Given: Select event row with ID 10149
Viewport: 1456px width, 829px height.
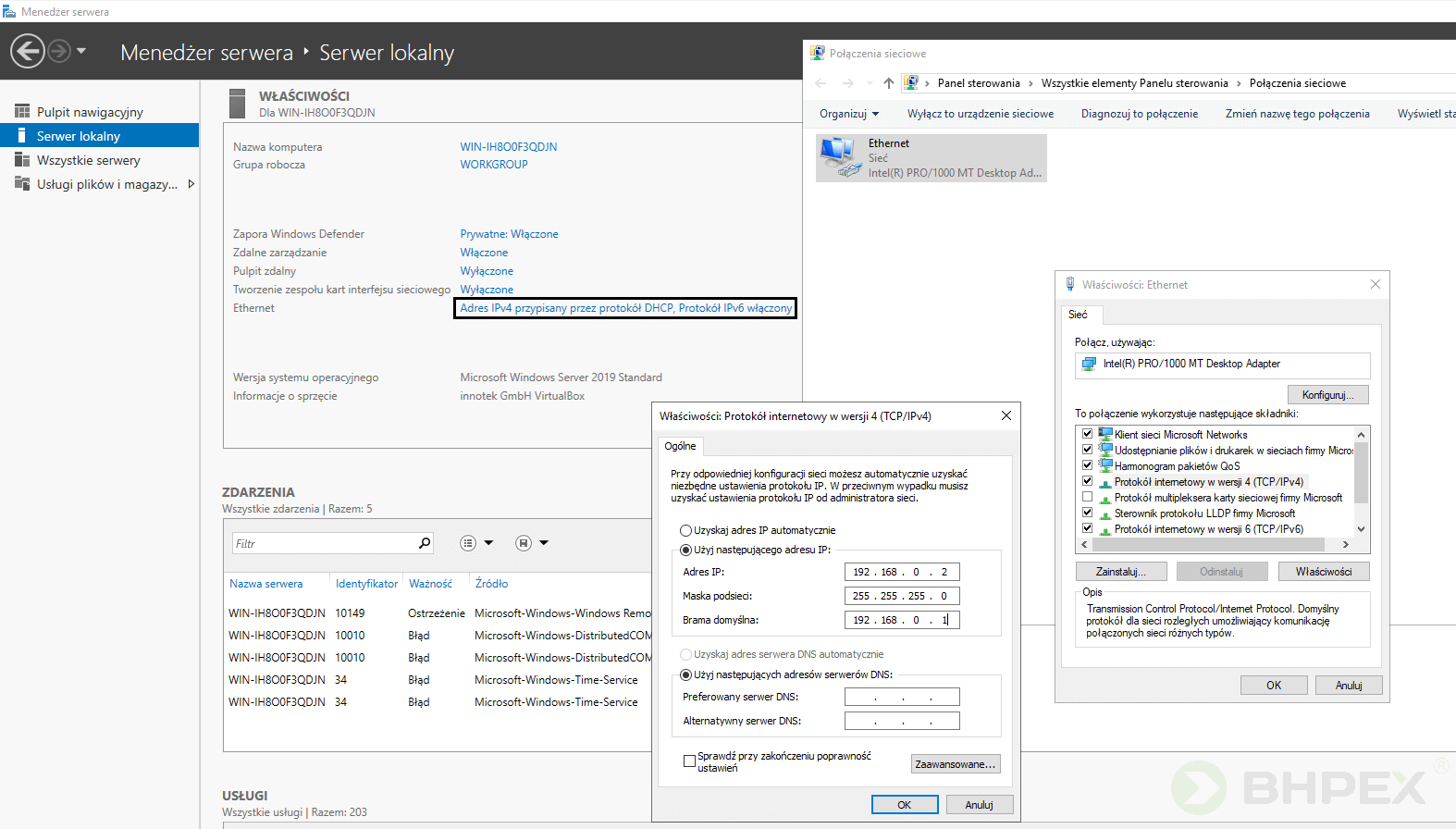Looking at the screenshot, I should coord(439,613).
